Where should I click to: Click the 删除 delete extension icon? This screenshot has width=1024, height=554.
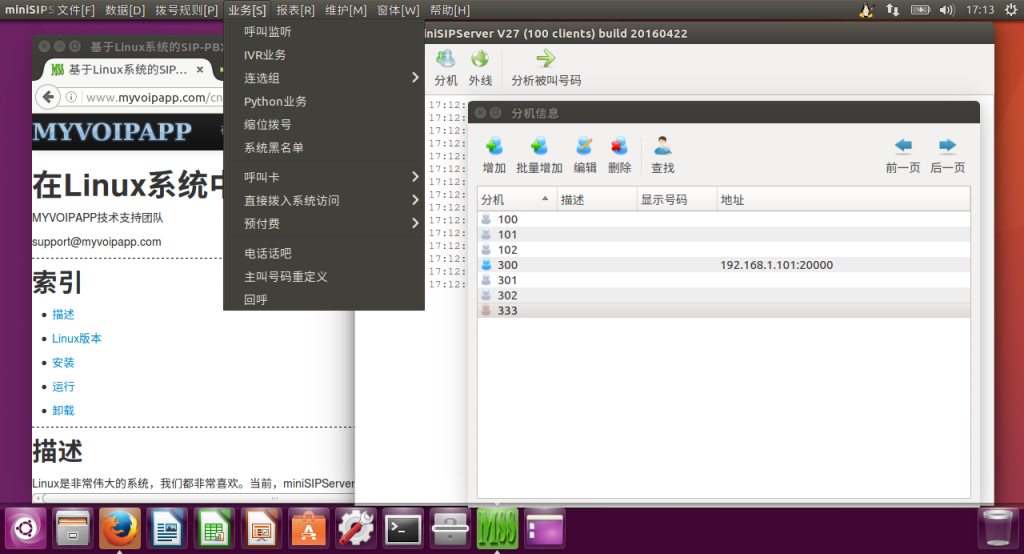pos(619,147)
